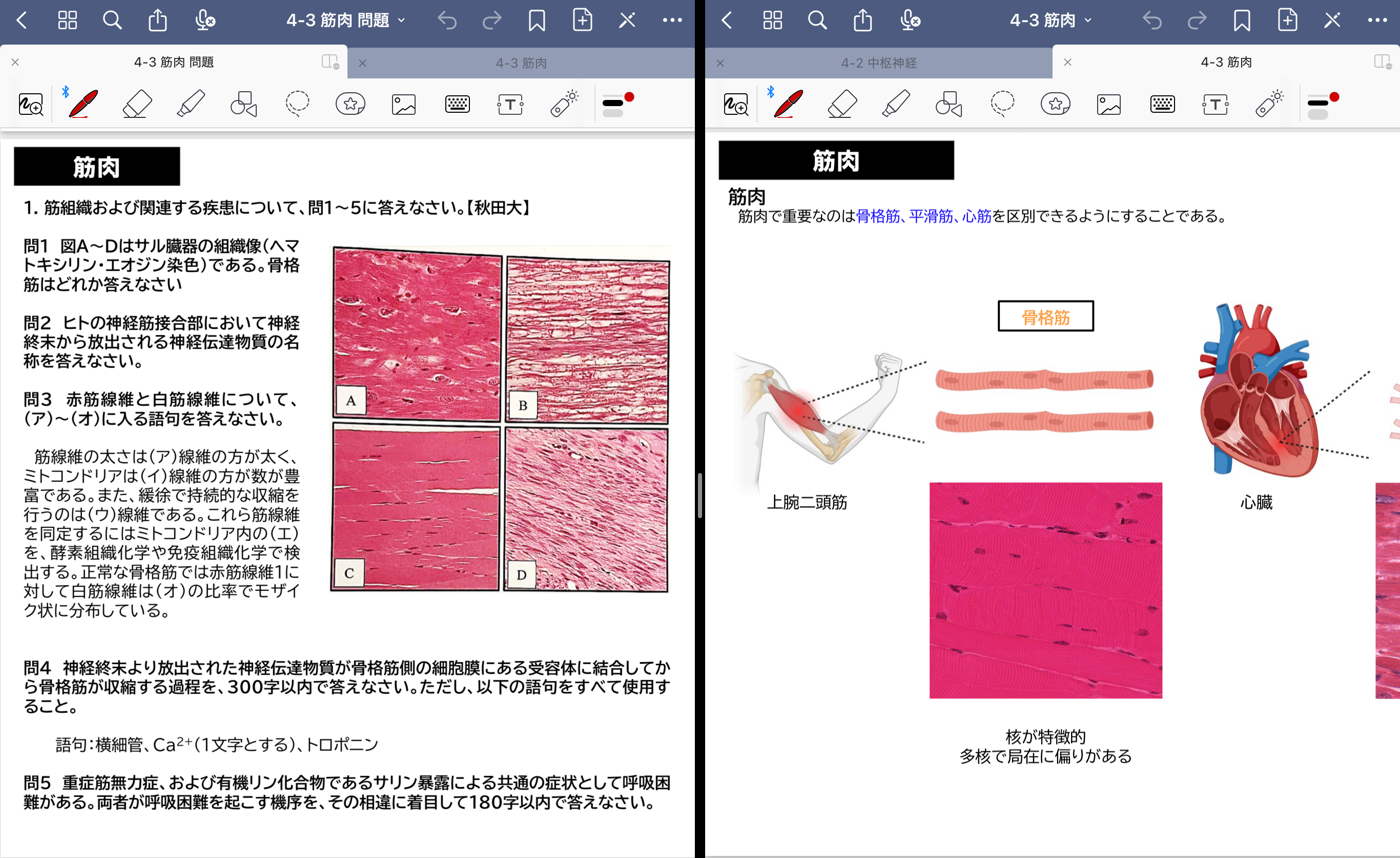The height and width of the screenshot is (858, 1400).
Task: Open the shapes tool in right pane
Action: pyautogui.click(x=949, y=104)
